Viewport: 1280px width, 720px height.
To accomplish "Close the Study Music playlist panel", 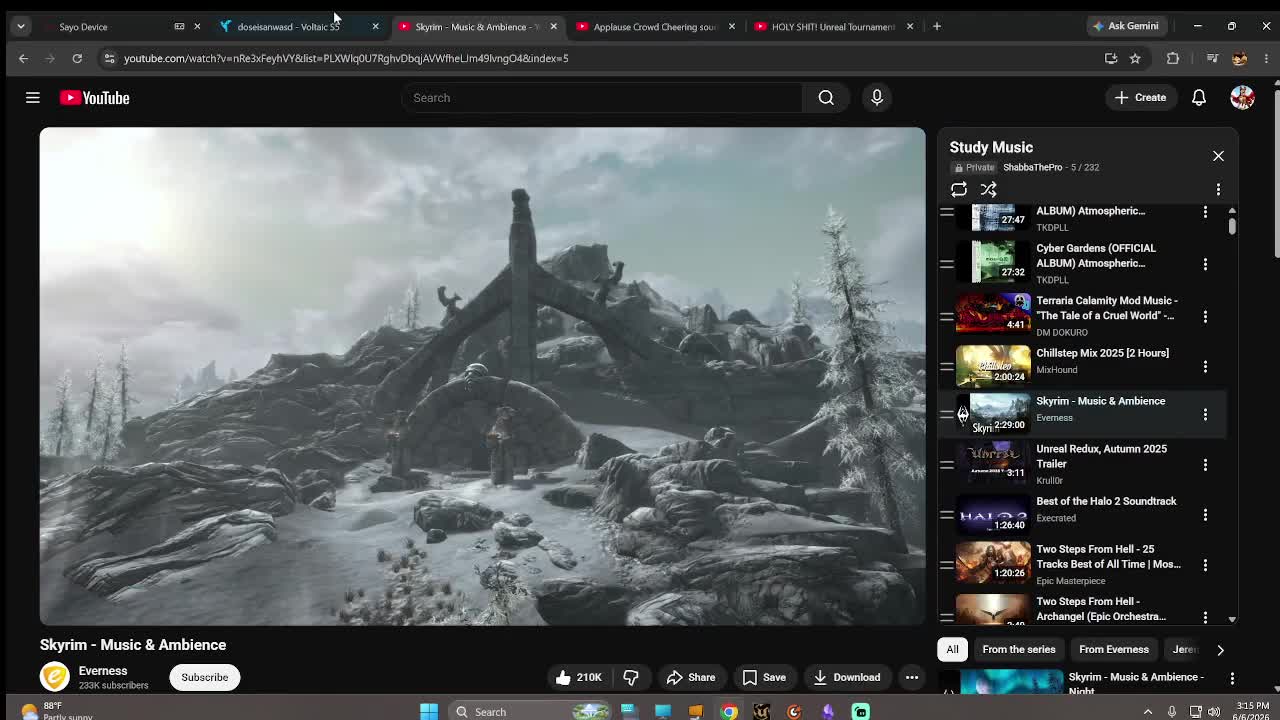I will pos(1218,156).
